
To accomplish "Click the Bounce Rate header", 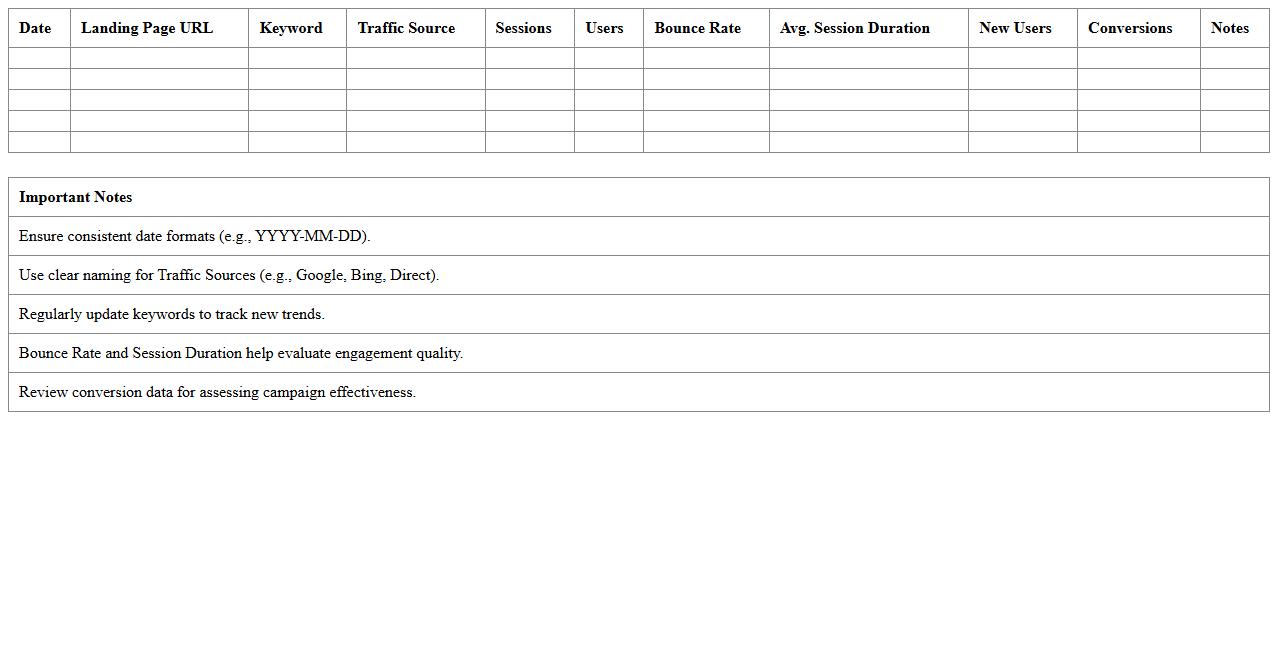I will pos(697,28).
